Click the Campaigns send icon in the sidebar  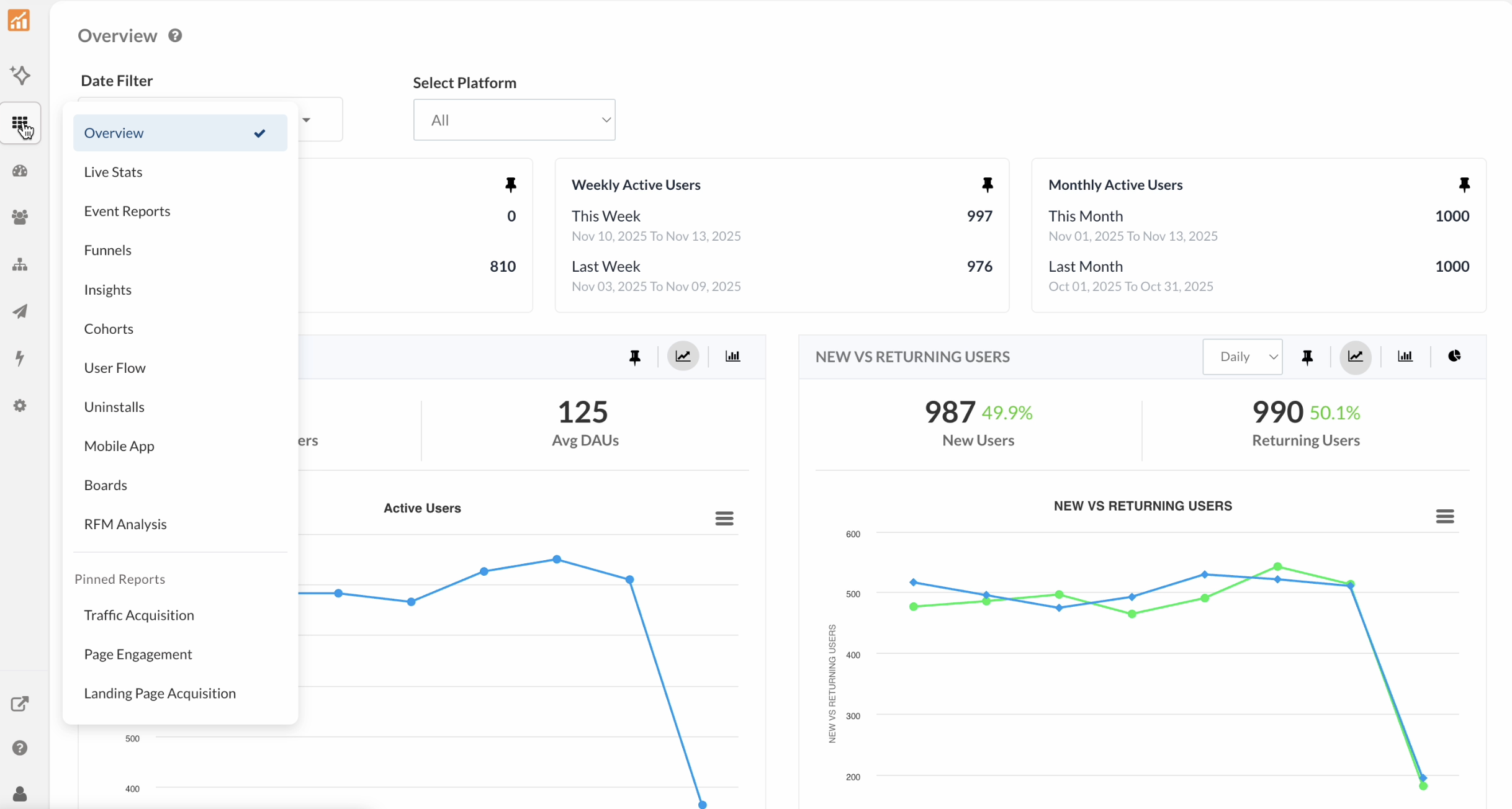tap(20, 311)
